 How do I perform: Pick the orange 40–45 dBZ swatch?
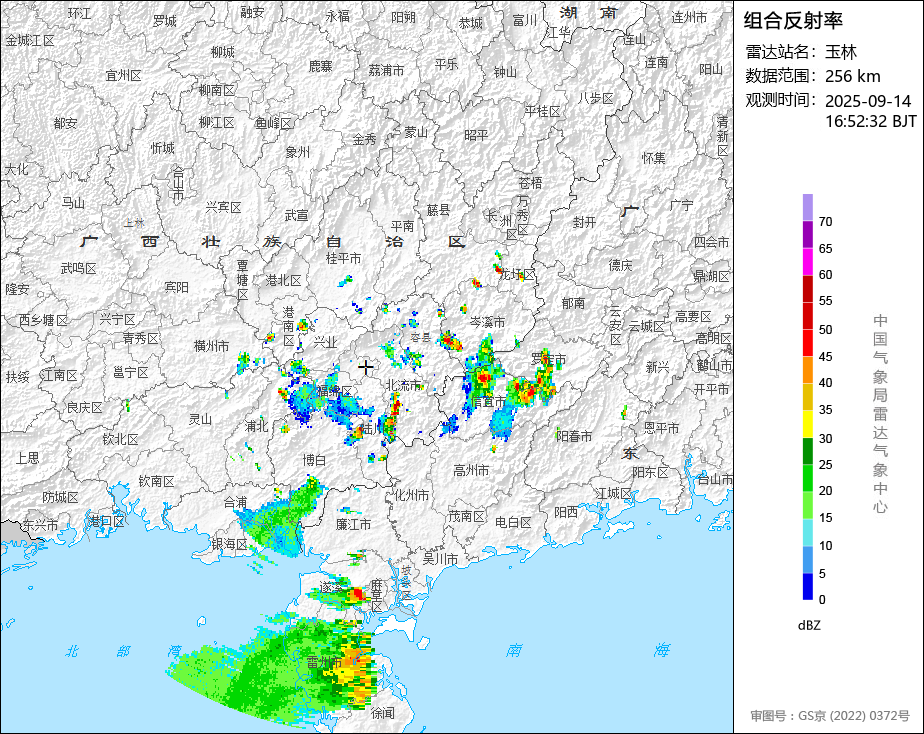coord(807,370)
